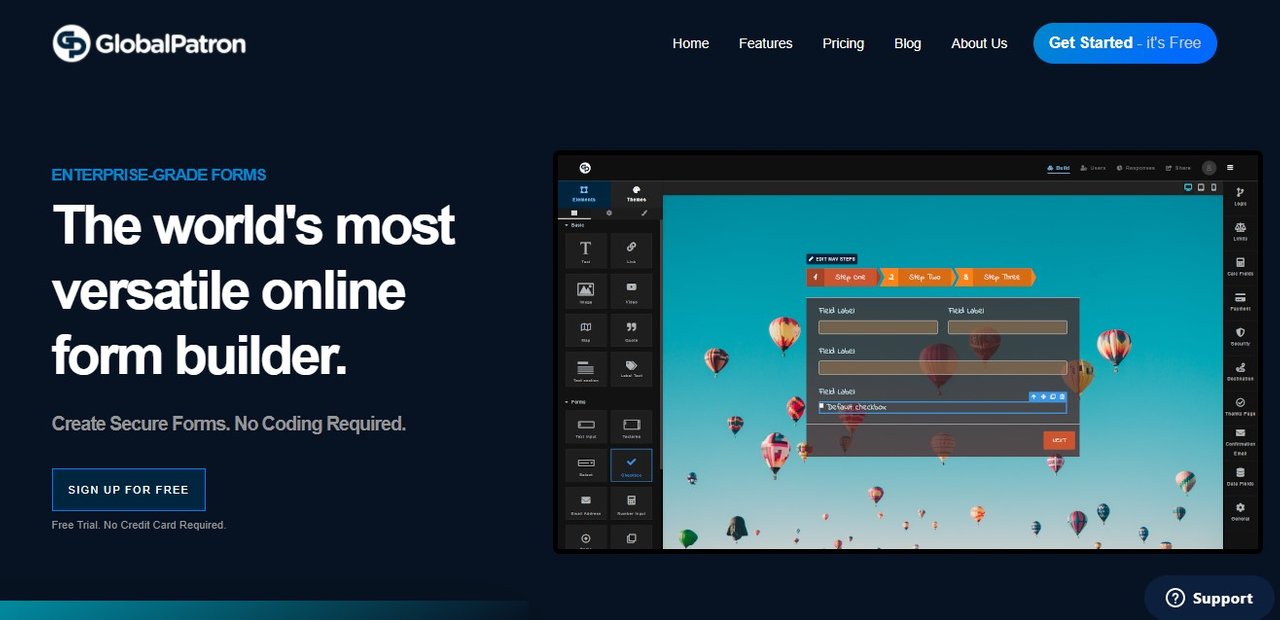This screenshot has height=620, width=1280.
Task: Choose the Number Input form element
Action: 631,504
